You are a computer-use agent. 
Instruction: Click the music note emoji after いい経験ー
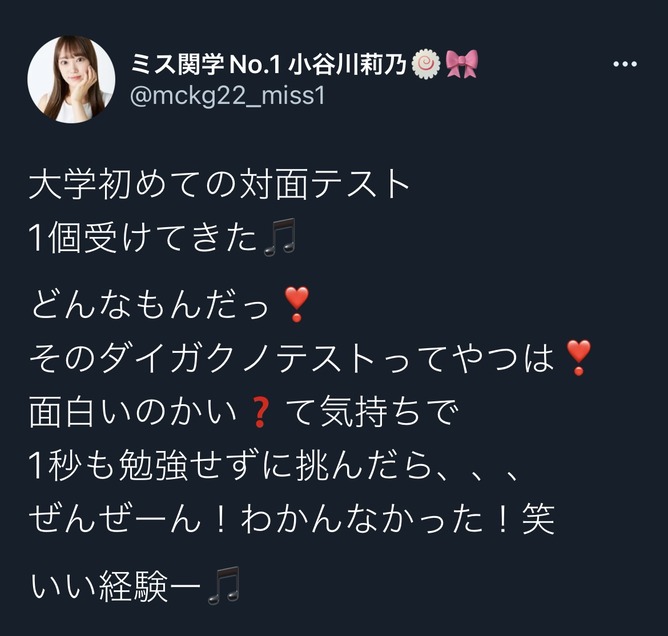tap(224, 586)
